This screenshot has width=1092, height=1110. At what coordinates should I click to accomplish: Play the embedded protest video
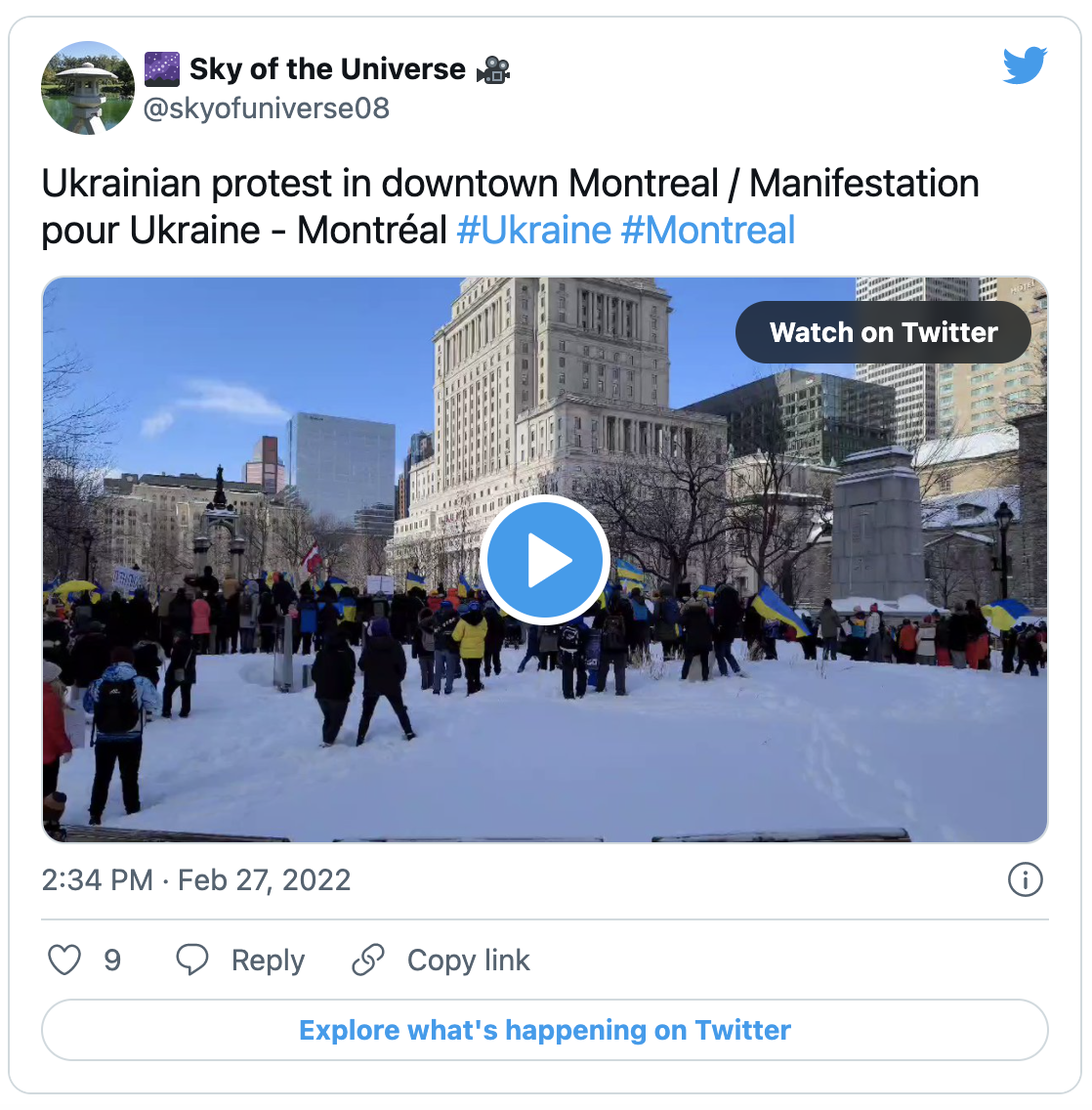[x=545, y=560]
